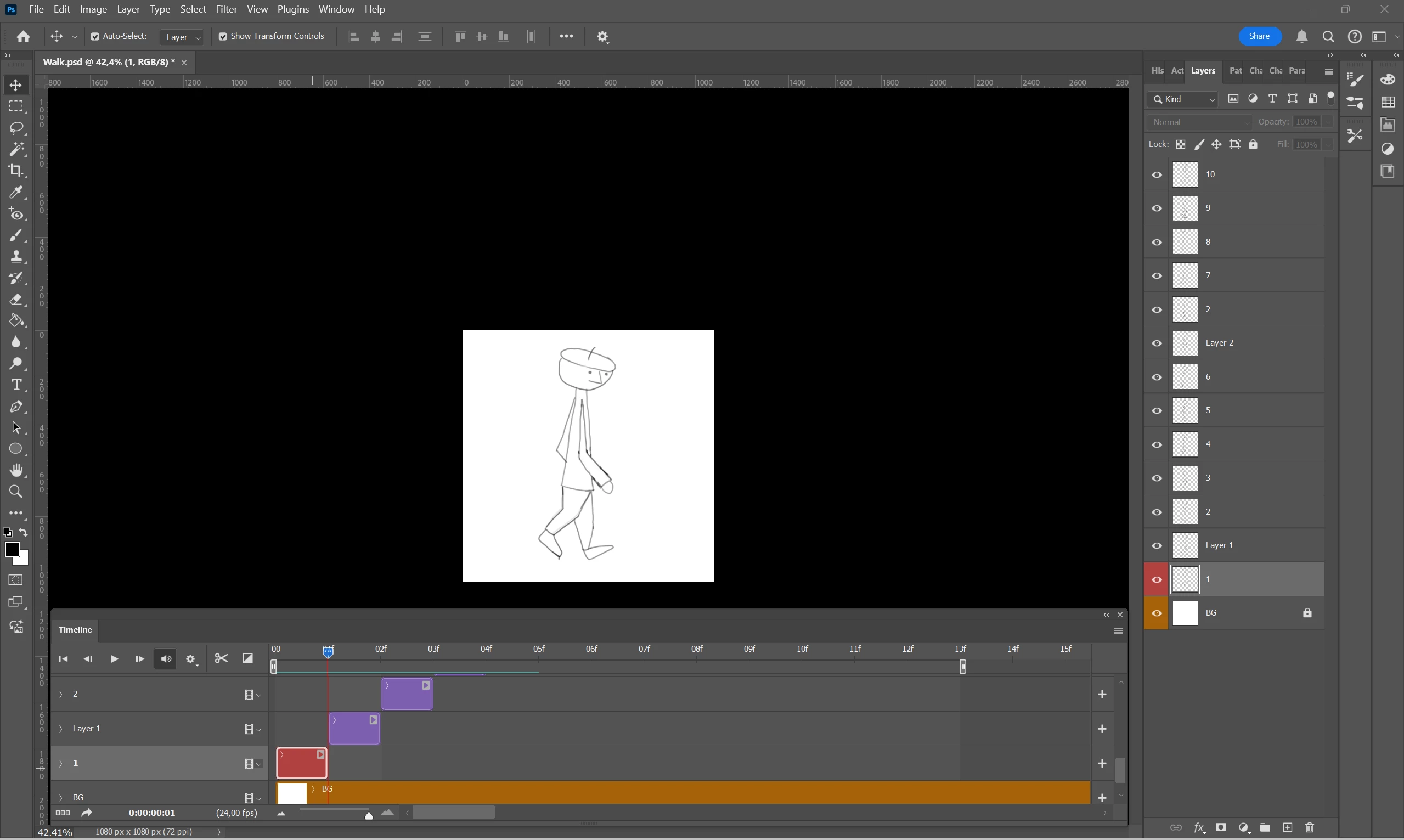1404x840 pixels.
Task: Select the Zoom tool in toolbar
Action: 16,492
